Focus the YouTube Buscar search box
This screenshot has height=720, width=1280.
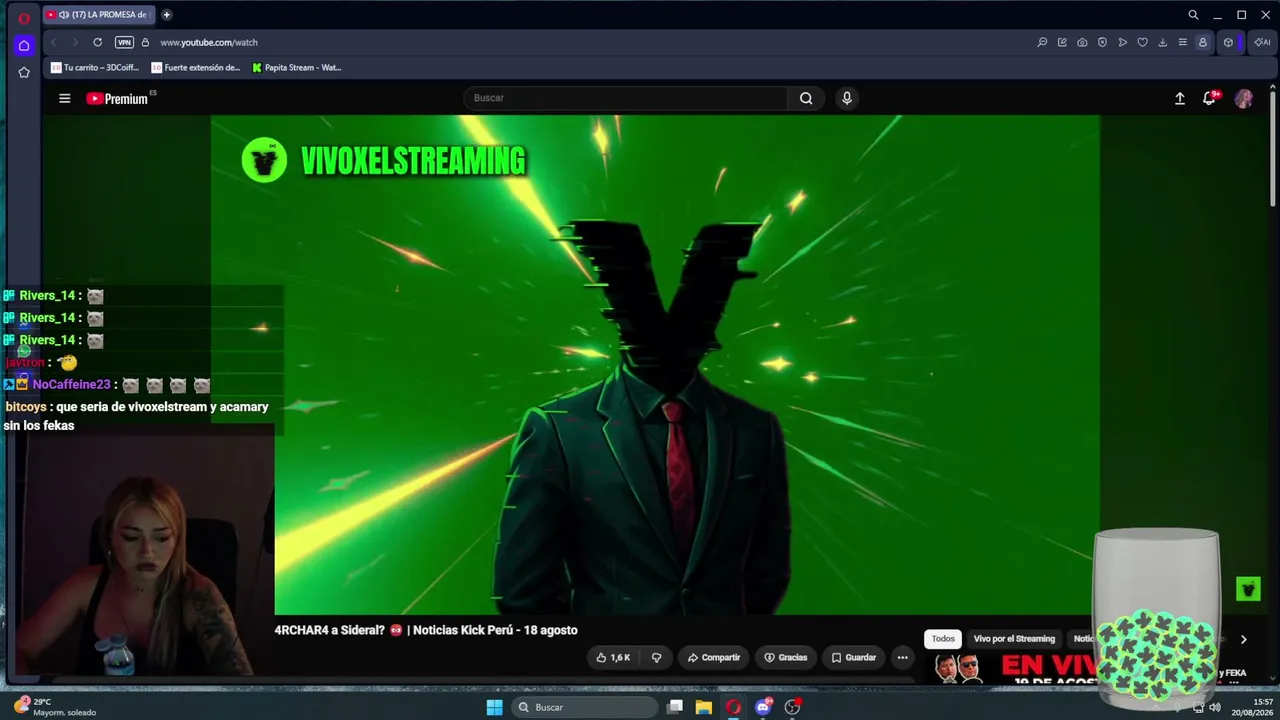coord(626,98)
